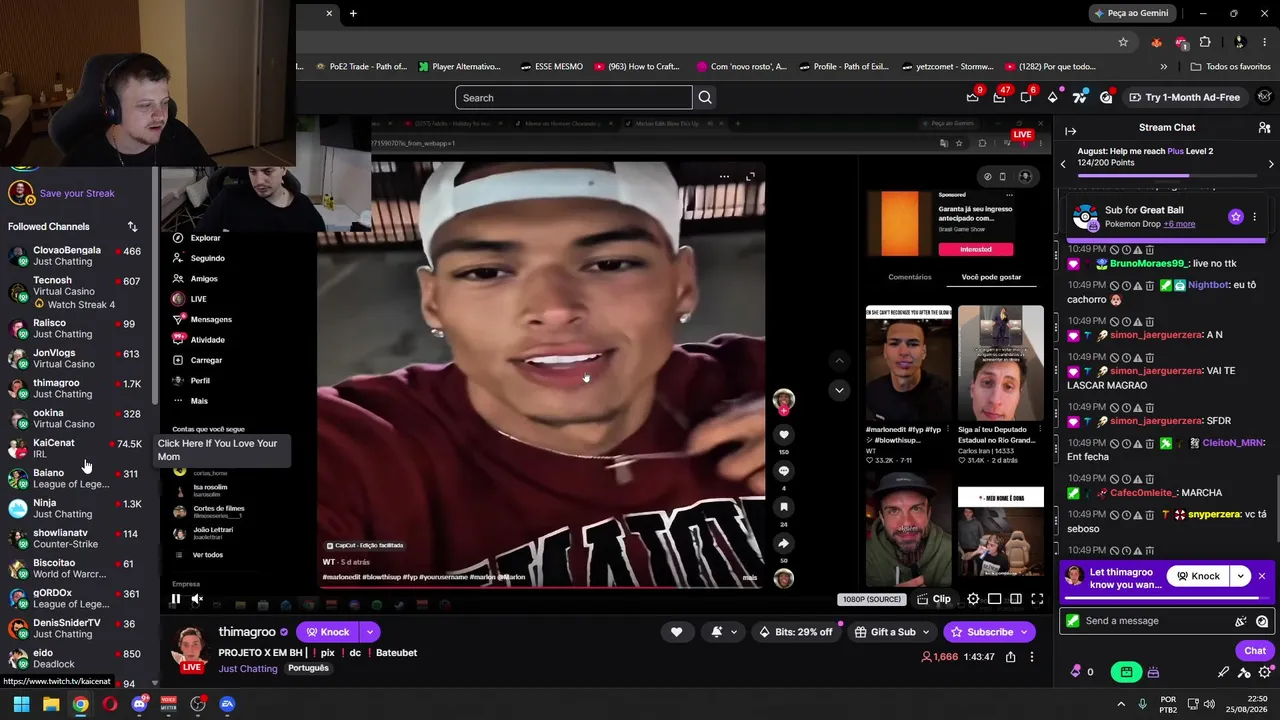The width and height of the screenshot is (1280, 720).
Task: Open the PoE2 Trade bookmark
Action: (361, 67)
